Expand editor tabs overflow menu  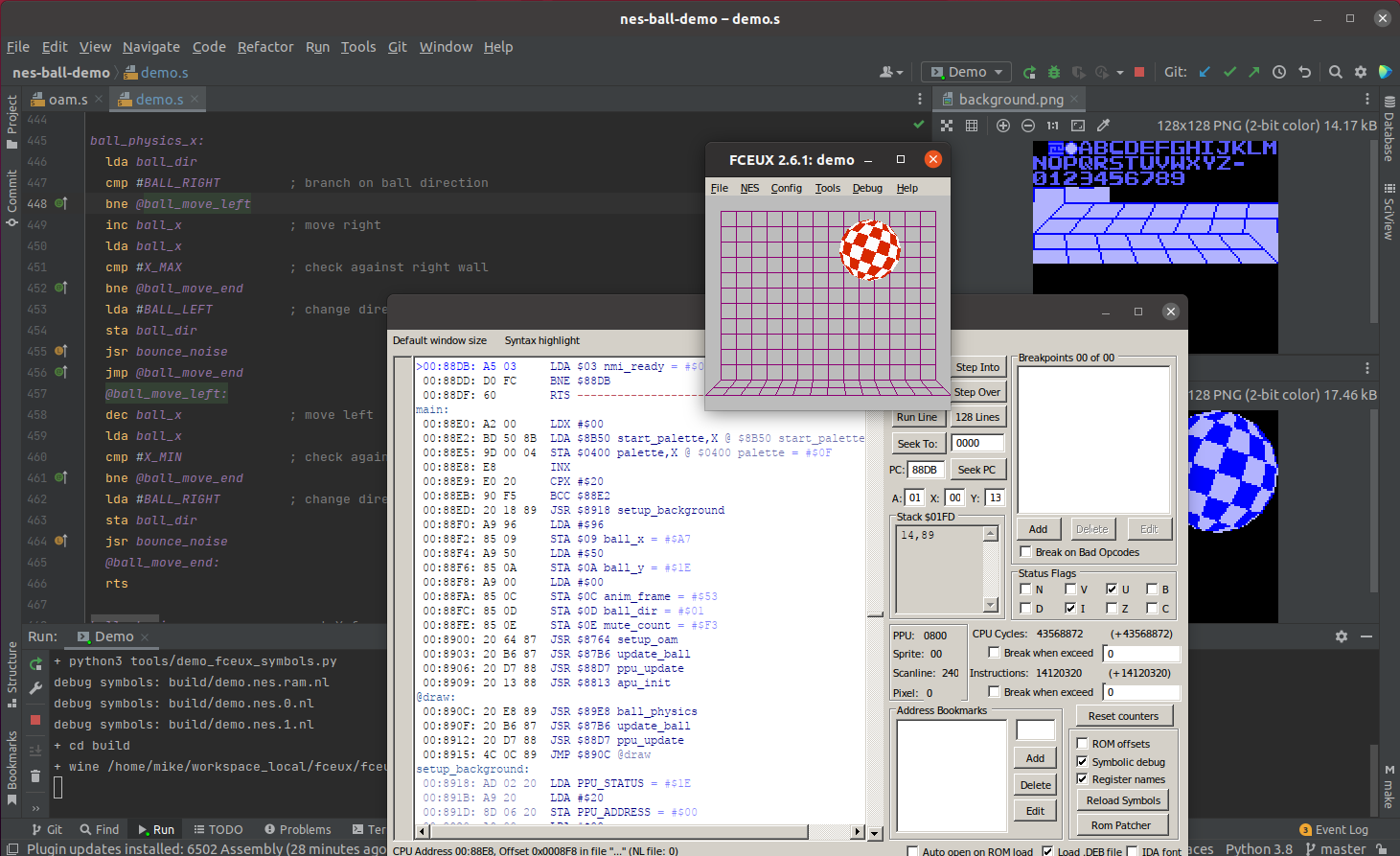point(920,99)
